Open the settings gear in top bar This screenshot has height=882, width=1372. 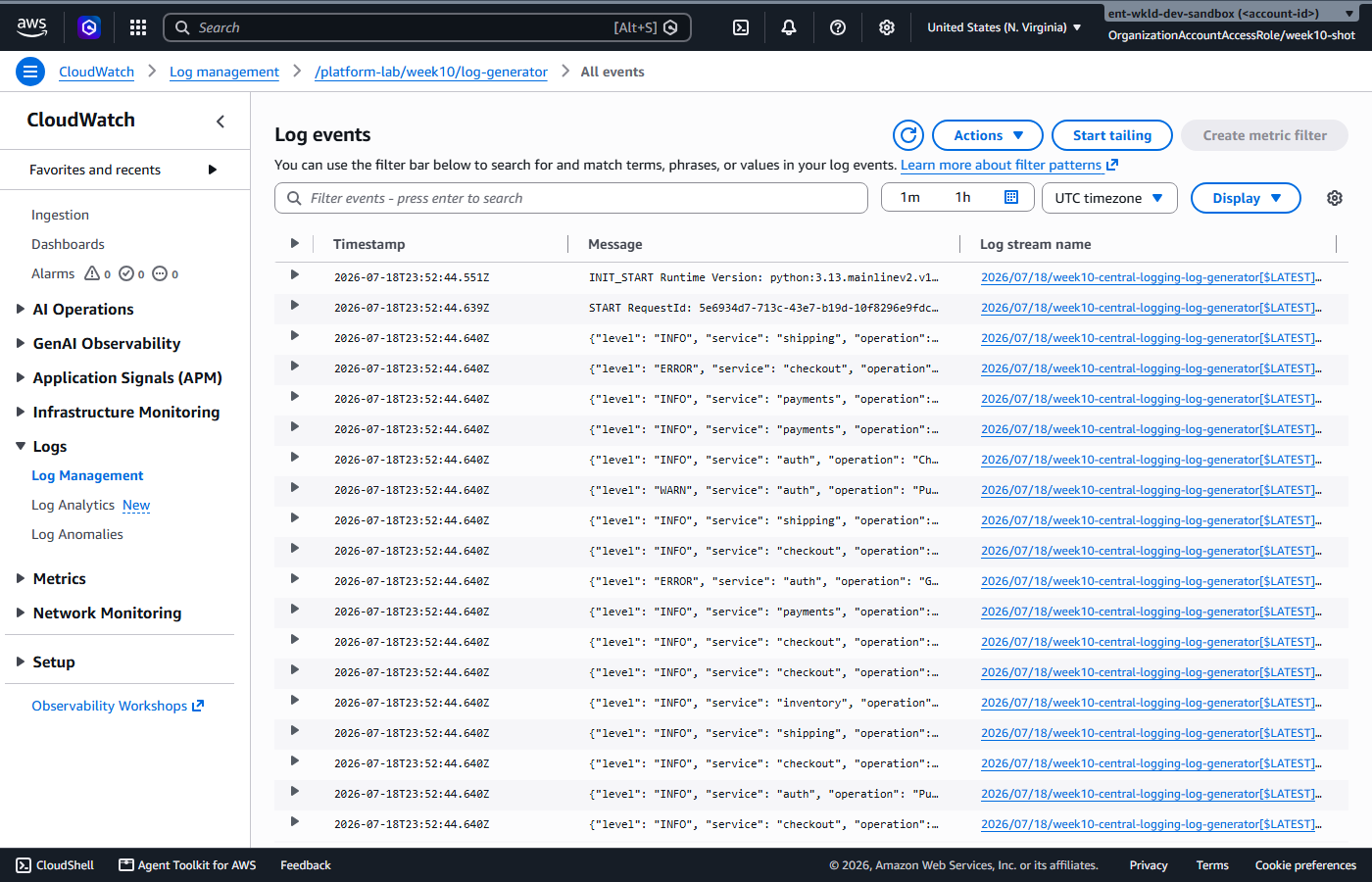tap(887, 27)
